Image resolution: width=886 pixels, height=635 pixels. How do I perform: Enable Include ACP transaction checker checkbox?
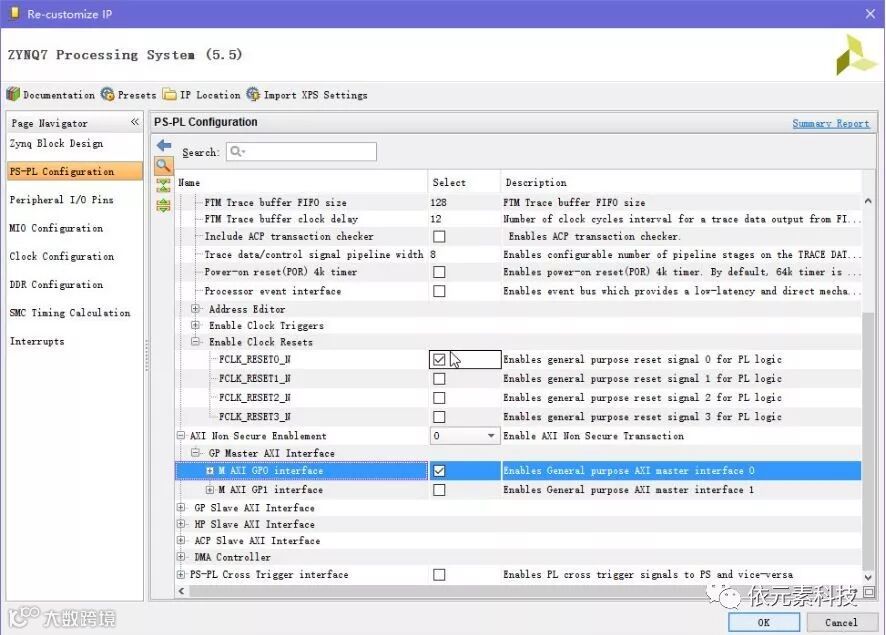pyautogui.click(x=439, y=236)
